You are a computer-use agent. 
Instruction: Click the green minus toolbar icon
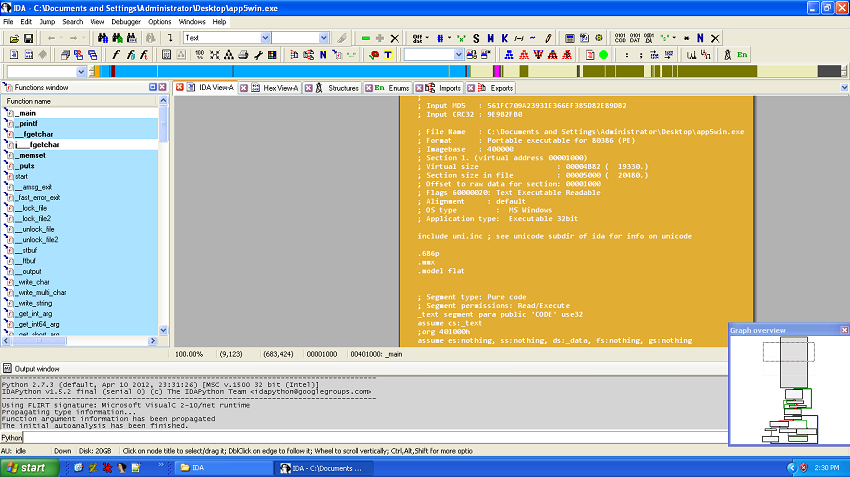click(366, 38)
